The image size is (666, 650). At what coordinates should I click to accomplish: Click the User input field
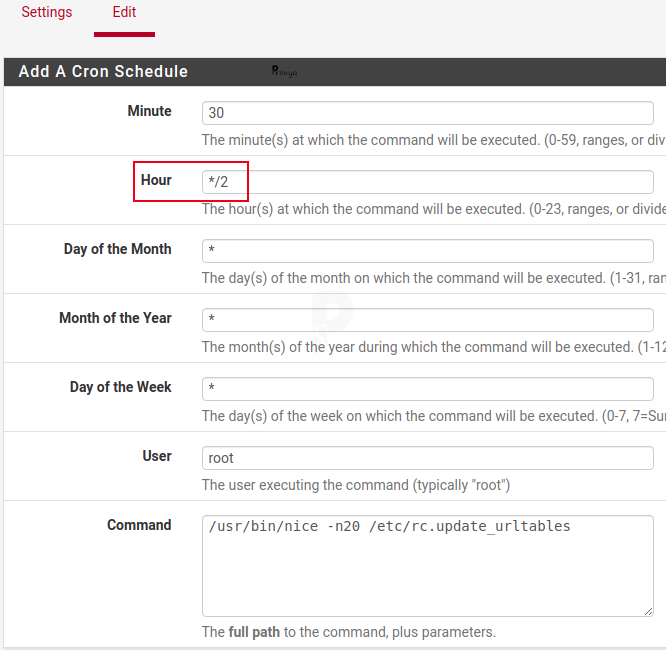[428, 458]
